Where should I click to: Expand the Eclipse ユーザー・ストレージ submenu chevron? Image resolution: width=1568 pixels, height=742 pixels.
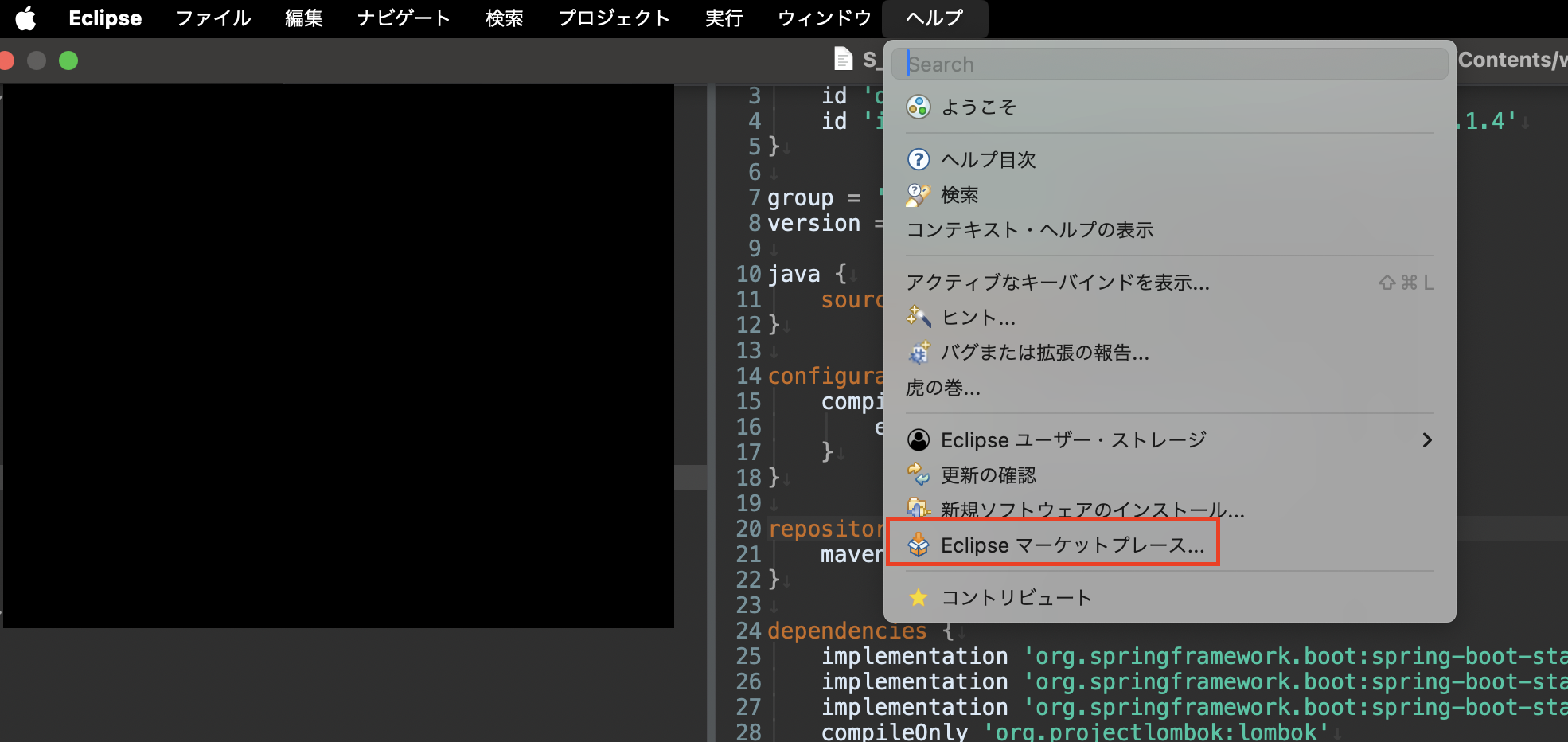pos(1427,439)
